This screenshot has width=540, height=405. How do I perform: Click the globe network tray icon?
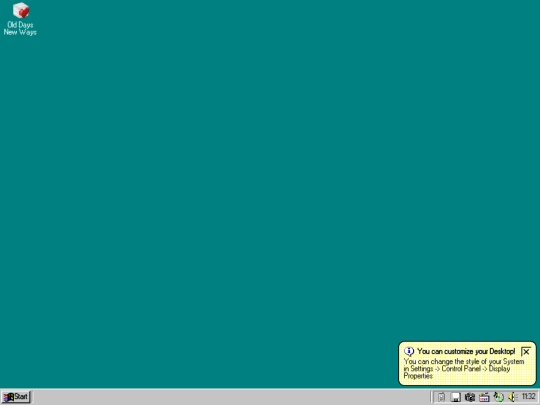pos(498,397)
